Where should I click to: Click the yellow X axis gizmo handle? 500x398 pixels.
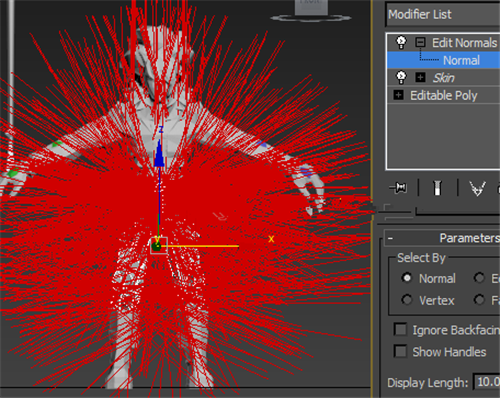[202, 246]
